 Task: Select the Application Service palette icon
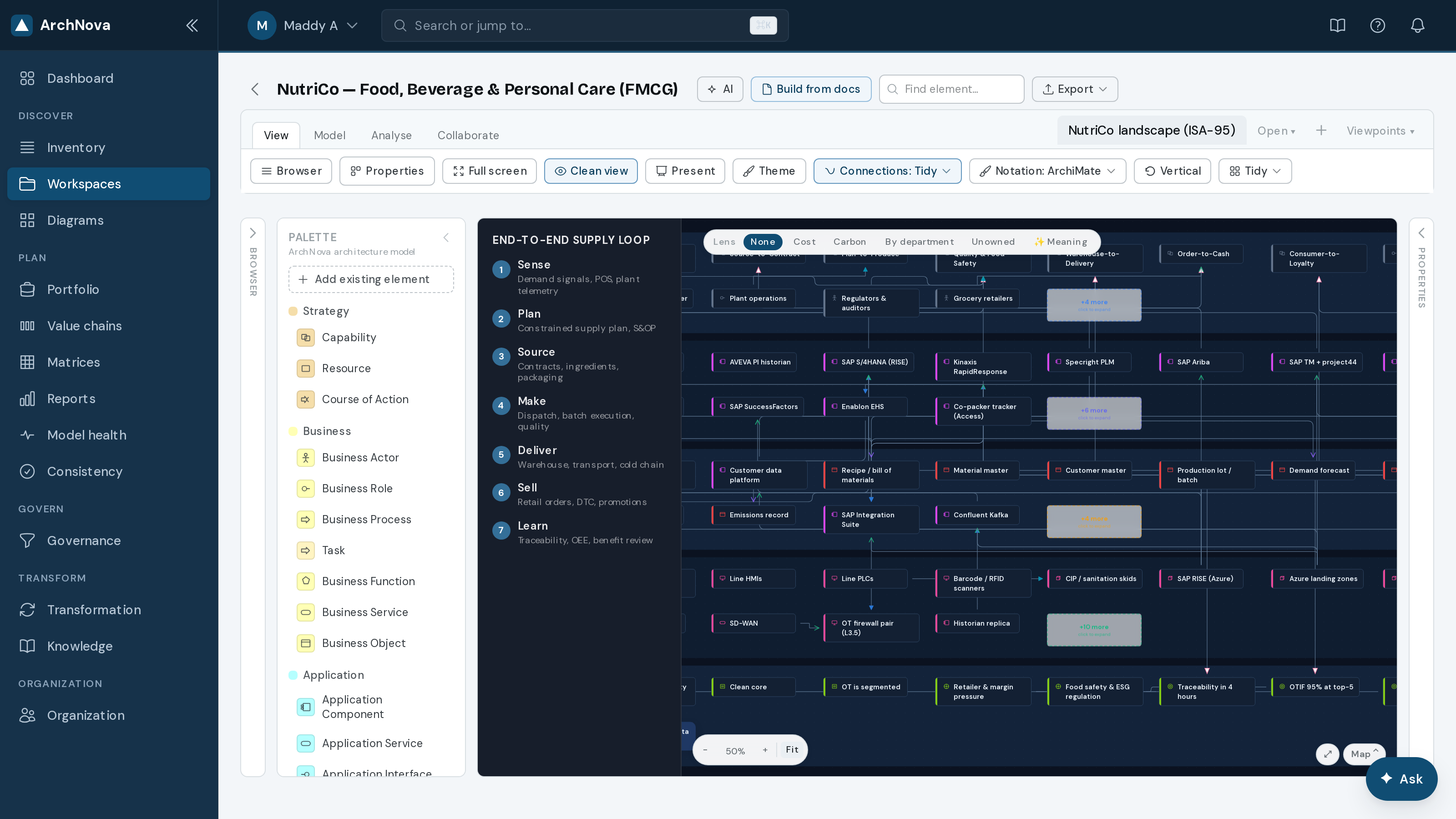pos(306,743)
